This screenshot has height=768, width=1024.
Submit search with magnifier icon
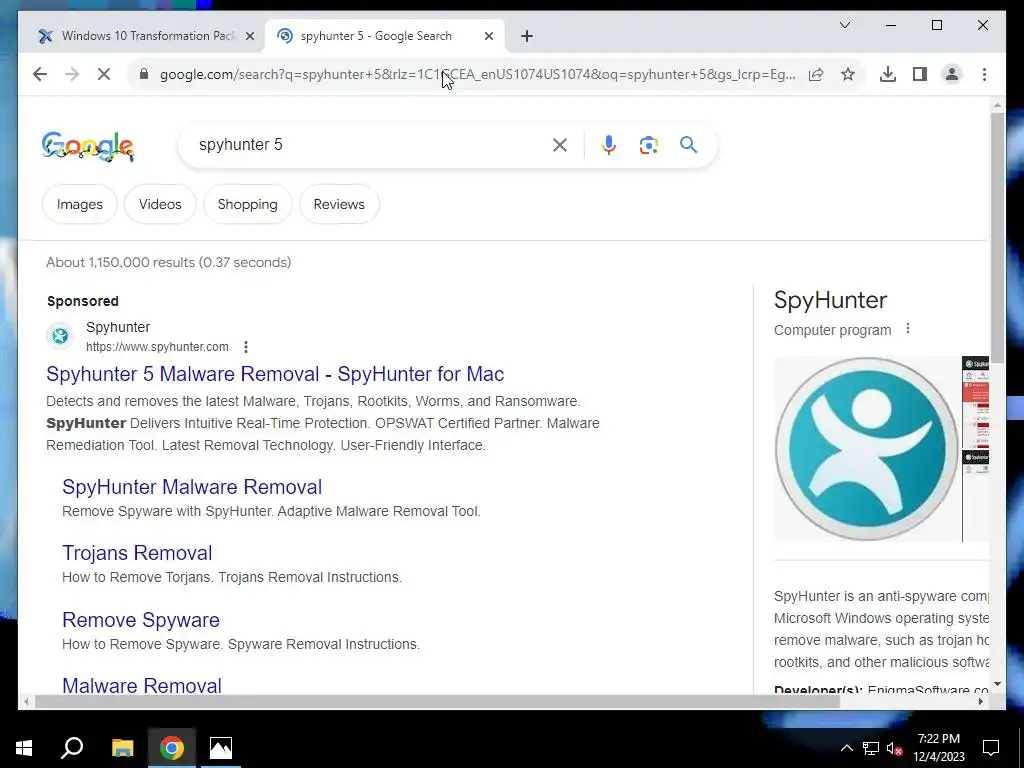point(688,145)
